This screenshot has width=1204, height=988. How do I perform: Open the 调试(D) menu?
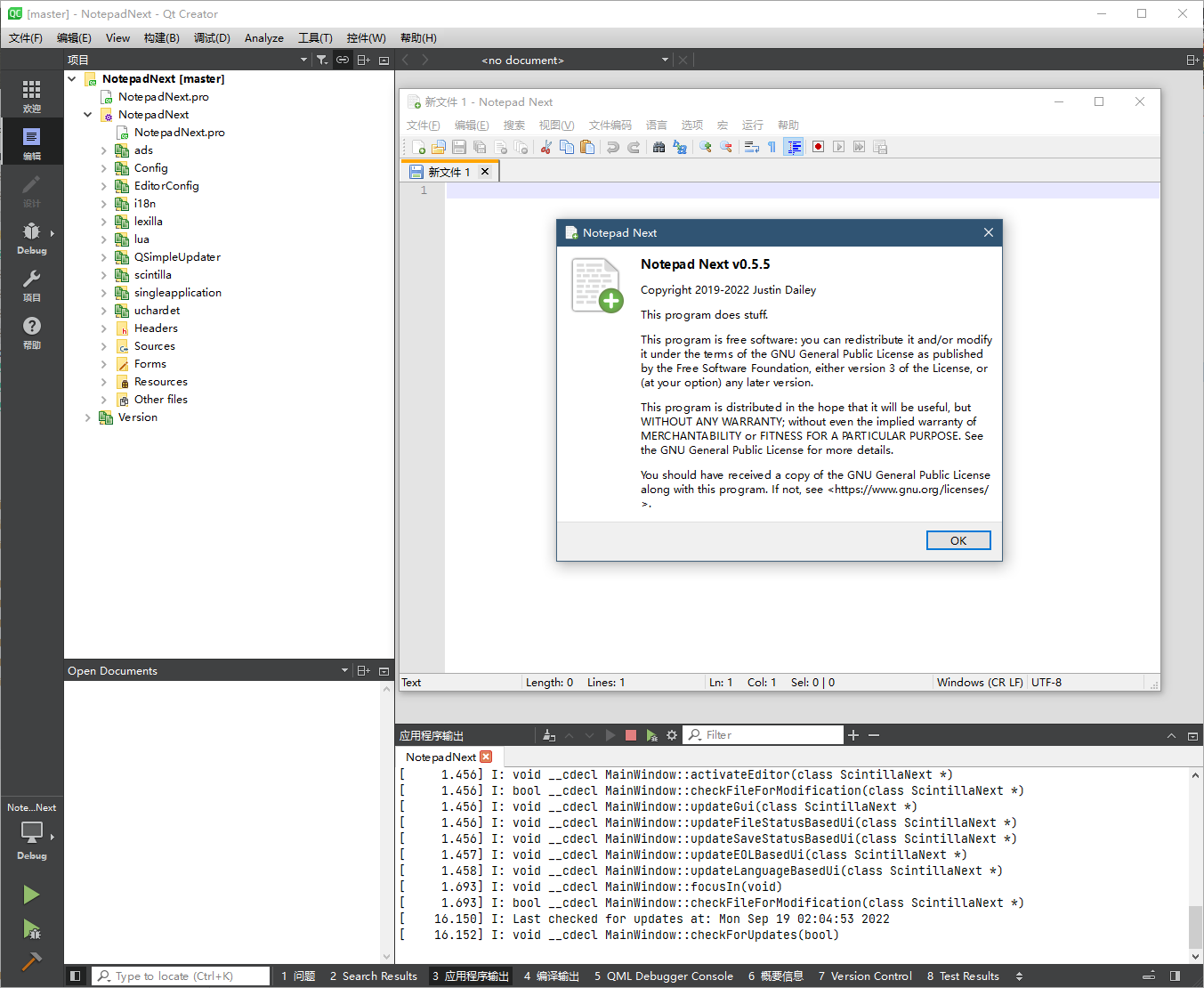[x=212, y=37]
